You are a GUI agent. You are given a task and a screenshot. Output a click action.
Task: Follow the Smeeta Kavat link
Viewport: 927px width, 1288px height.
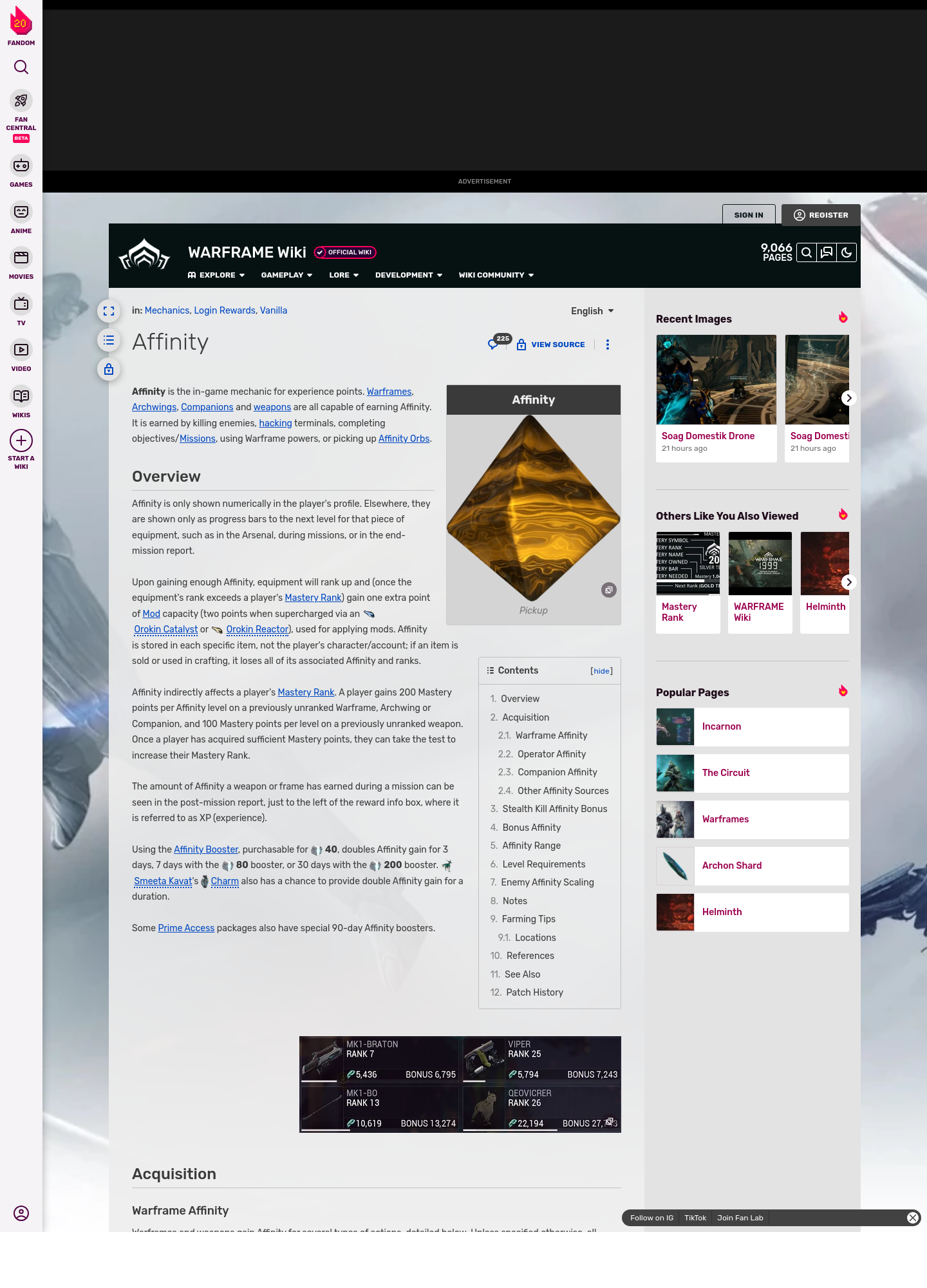click(x=163, y=881)
